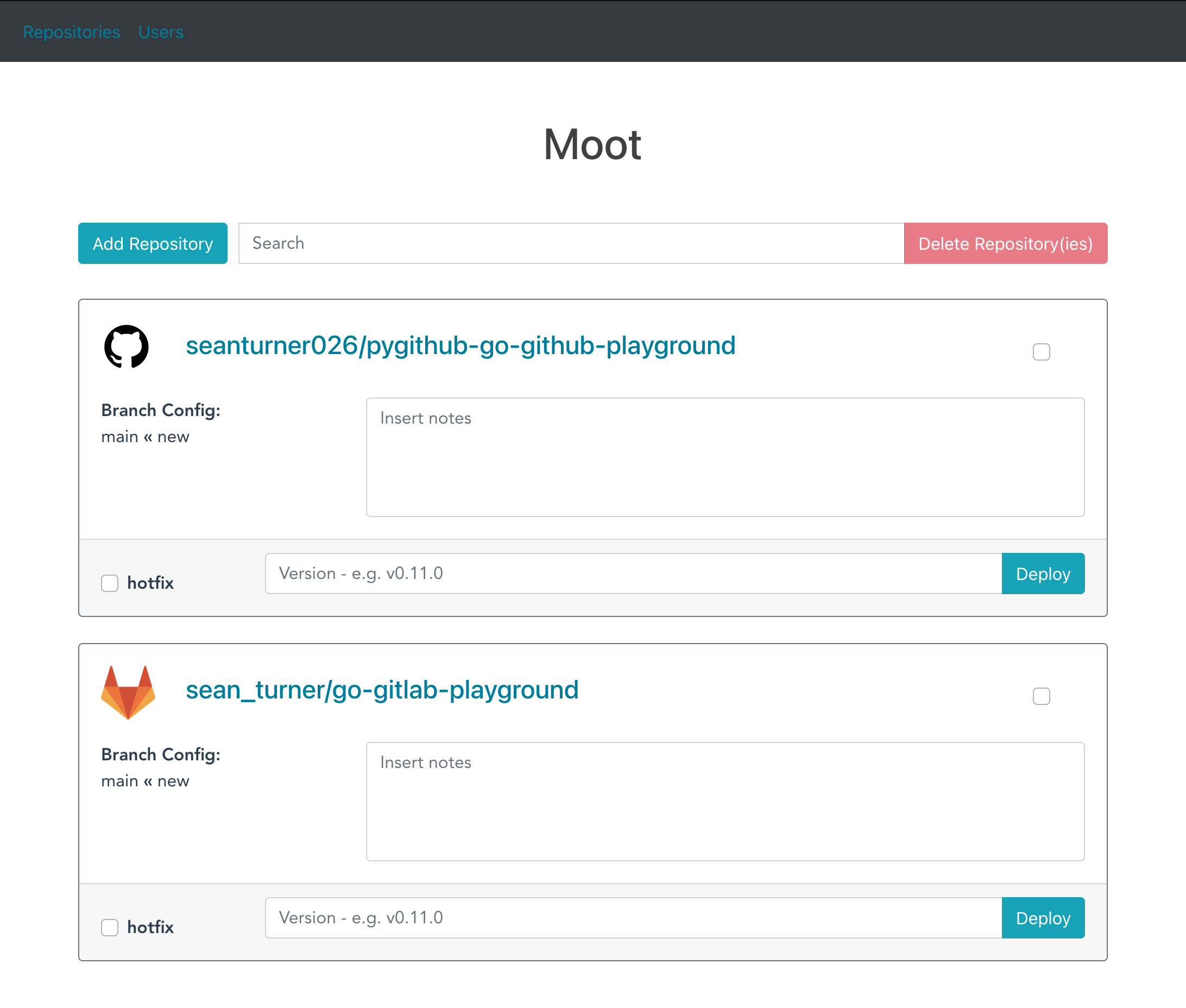Click the notes box for go-gitlab-playground

point(724,801)
